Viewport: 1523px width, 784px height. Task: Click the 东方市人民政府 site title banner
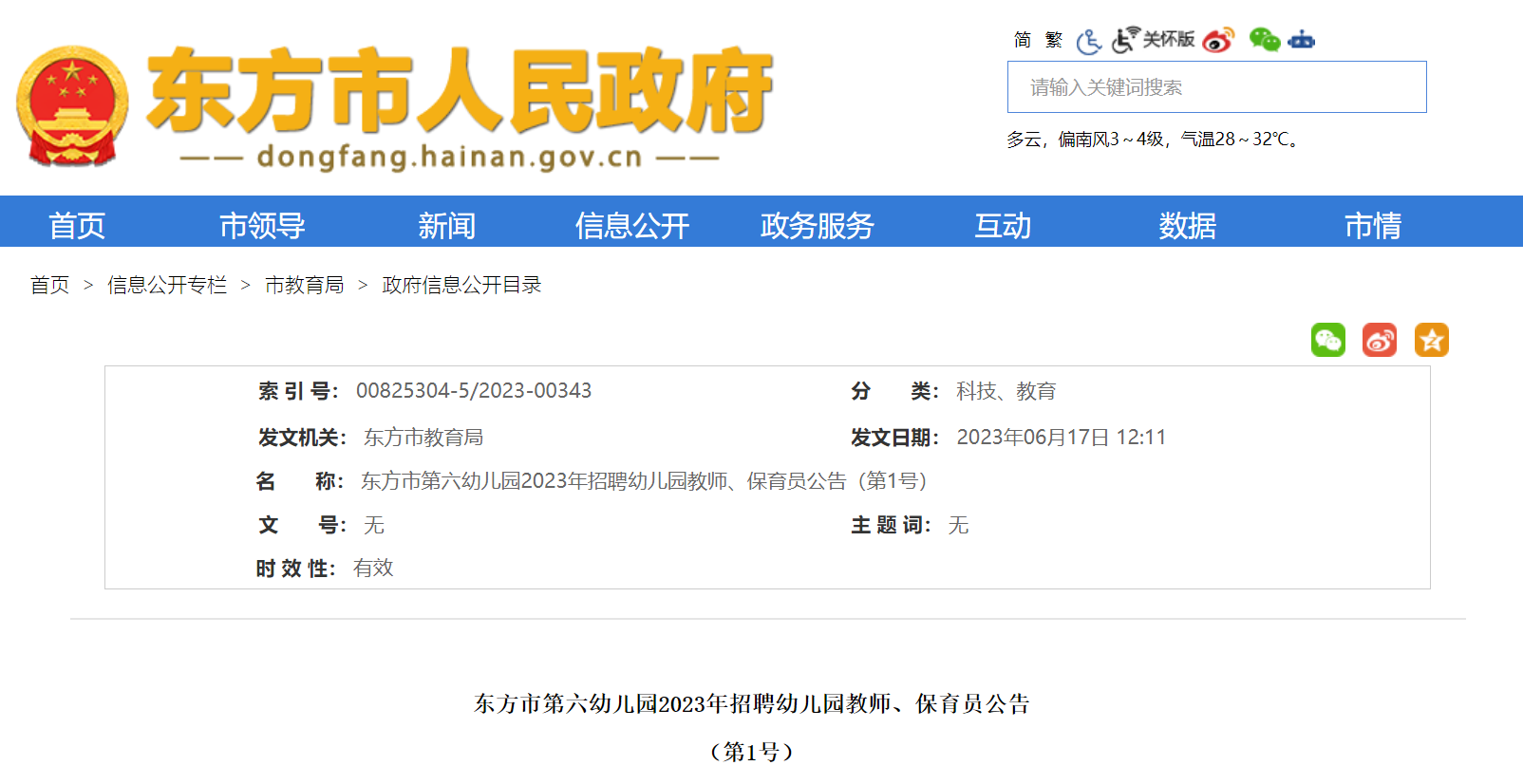pyautogui.click(x=460, y=91)
